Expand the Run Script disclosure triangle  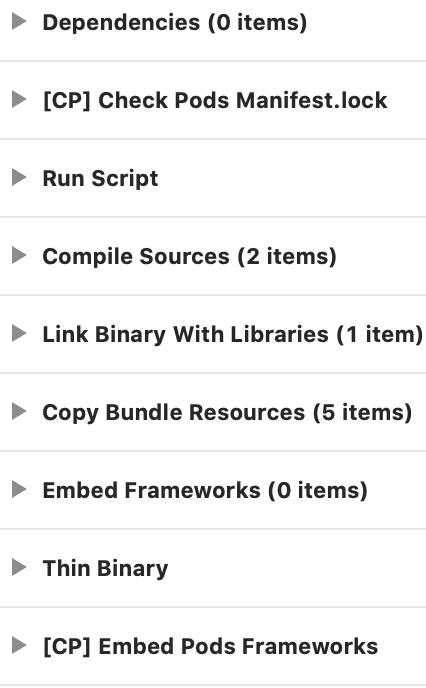[x=19, y=177]
